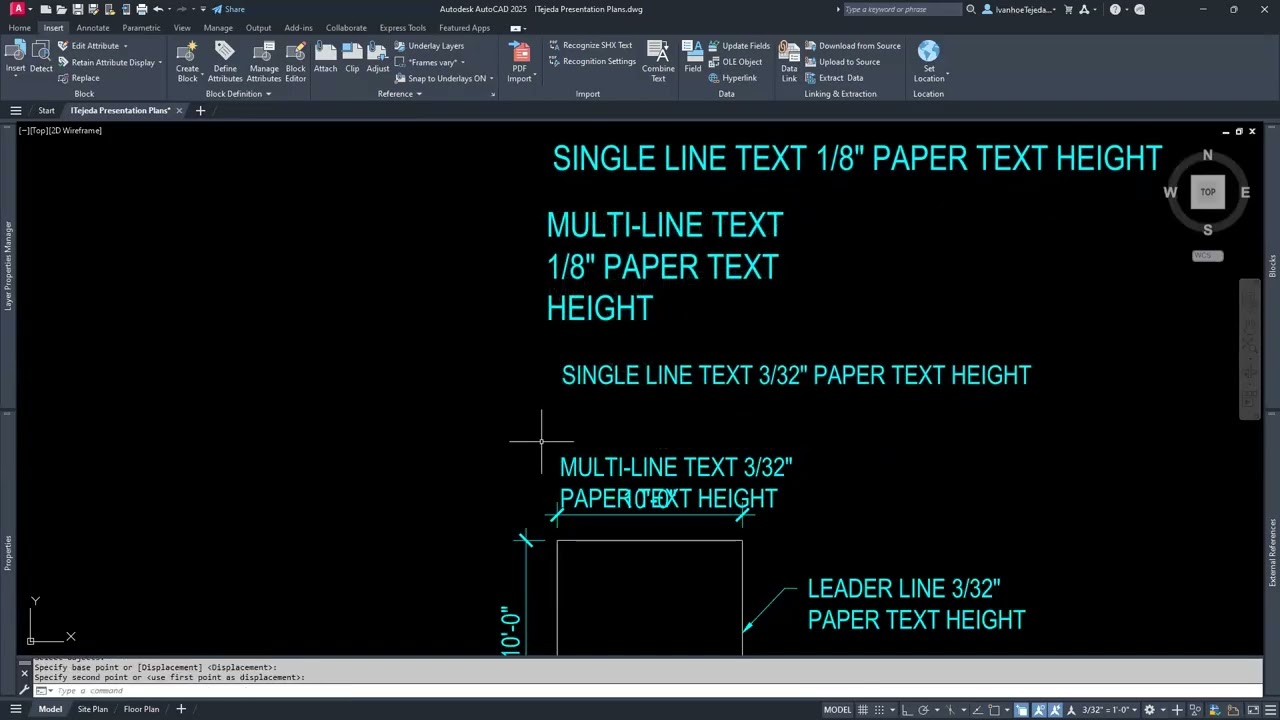
Task: Switch to the Home ribbon tab
Action: (19, 28)
